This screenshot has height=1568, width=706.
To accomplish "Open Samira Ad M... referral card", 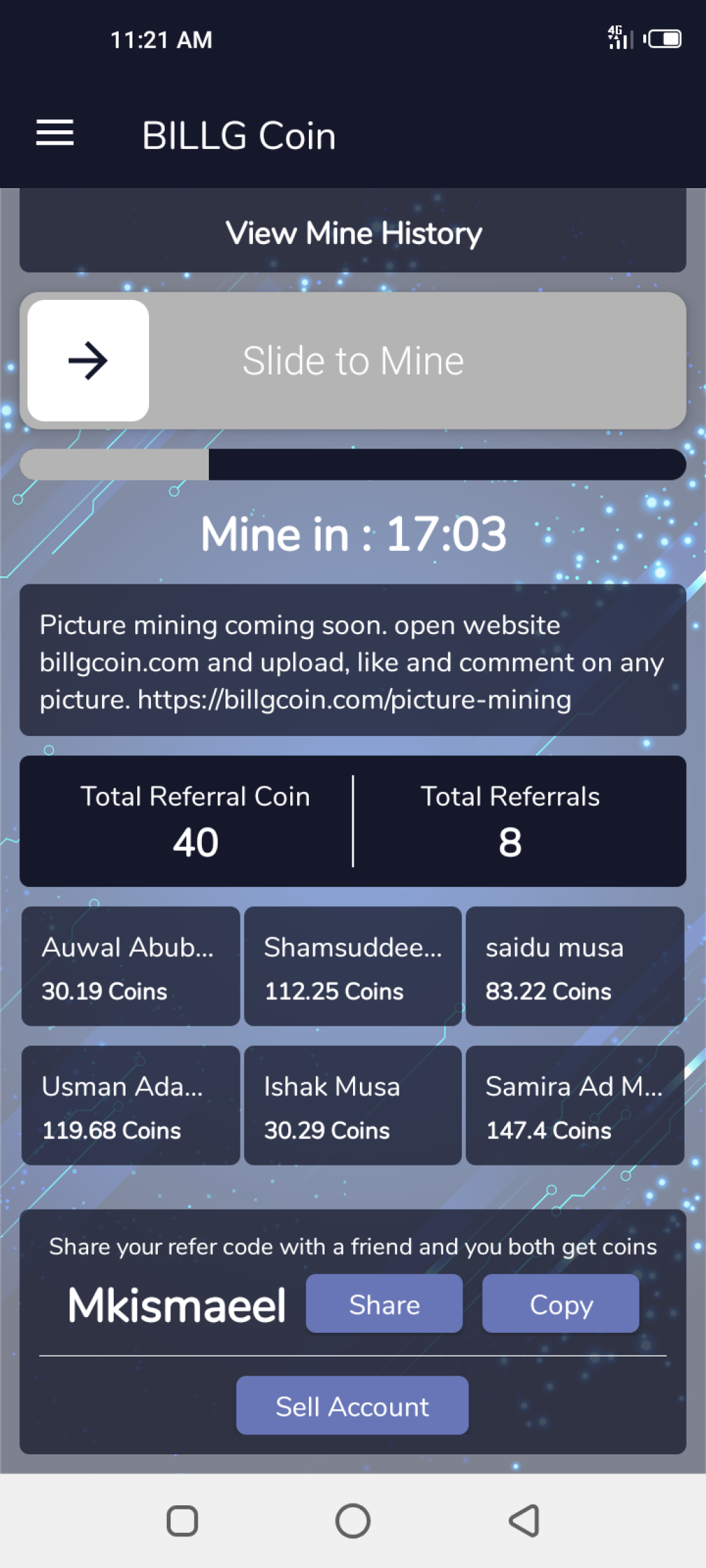I will [x=575, y=1106].
